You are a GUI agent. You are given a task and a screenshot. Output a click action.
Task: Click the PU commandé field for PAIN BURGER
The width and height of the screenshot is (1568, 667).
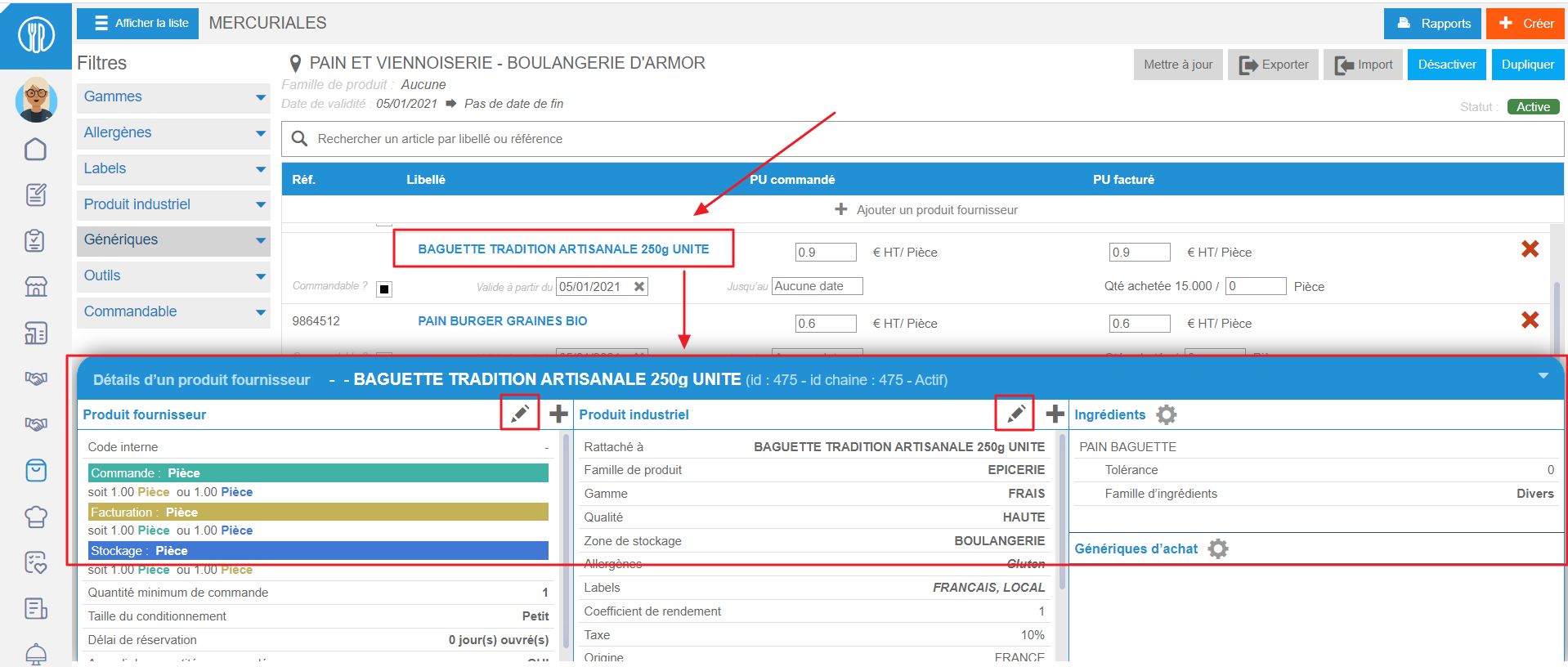tap(826, 324)
